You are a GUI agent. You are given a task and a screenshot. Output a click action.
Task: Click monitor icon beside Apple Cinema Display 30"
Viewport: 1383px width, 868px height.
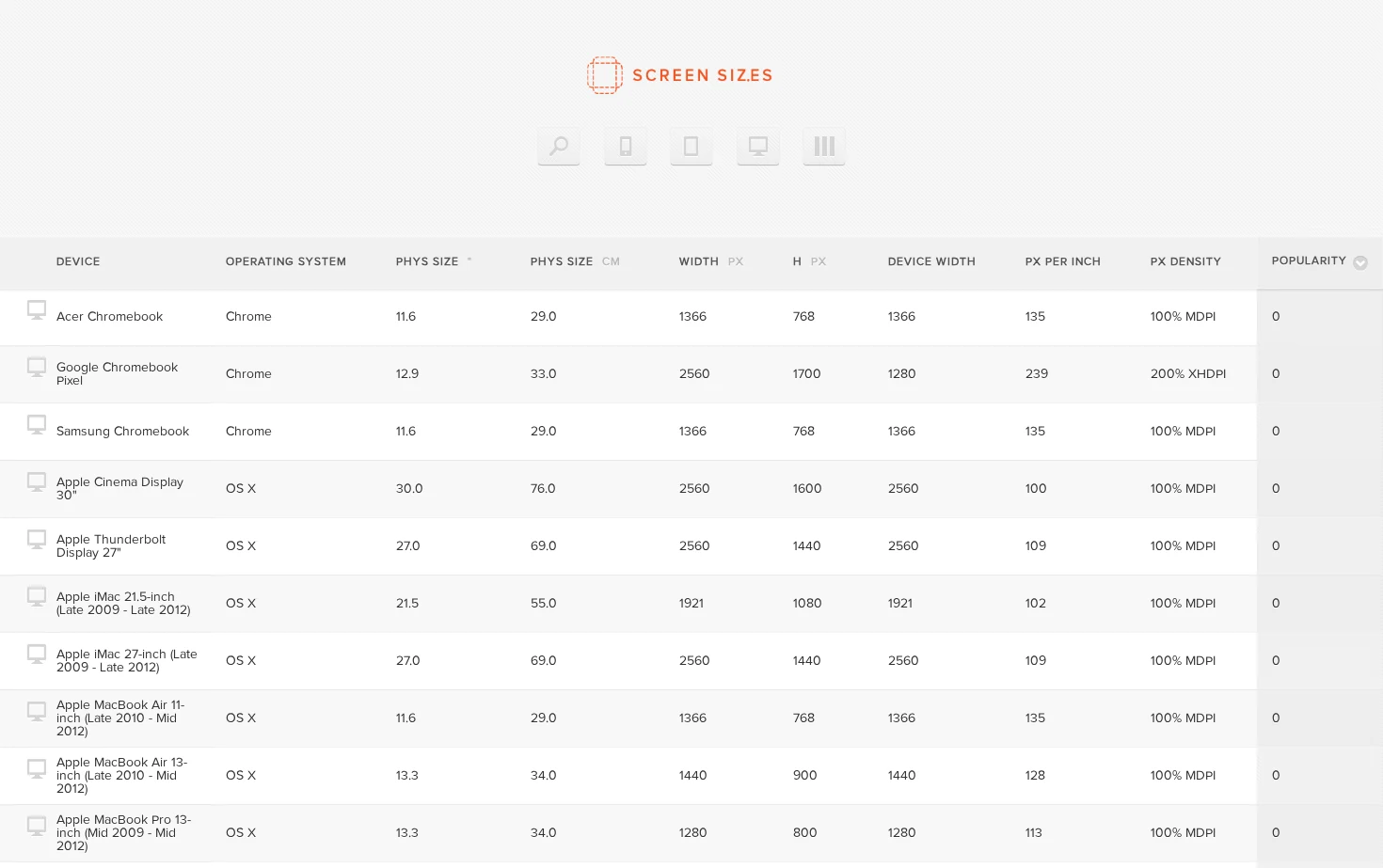(37, 482)
